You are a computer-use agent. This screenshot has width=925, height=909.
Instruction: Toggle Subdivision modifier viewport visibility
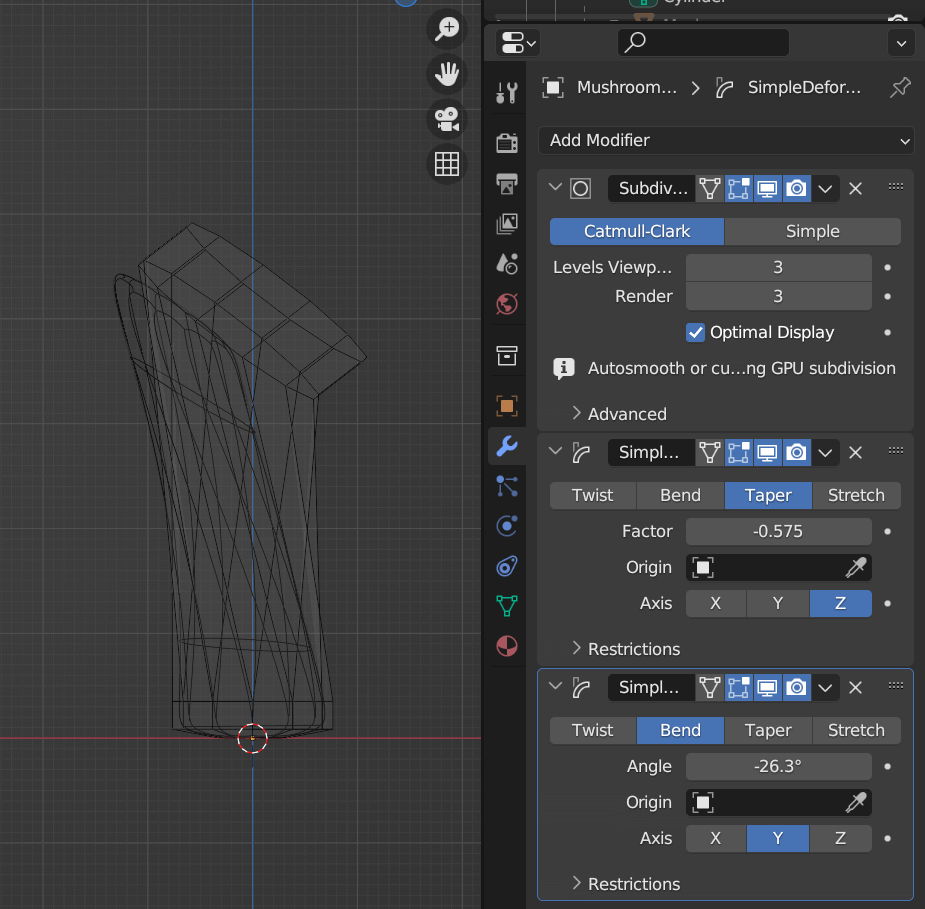767,189
